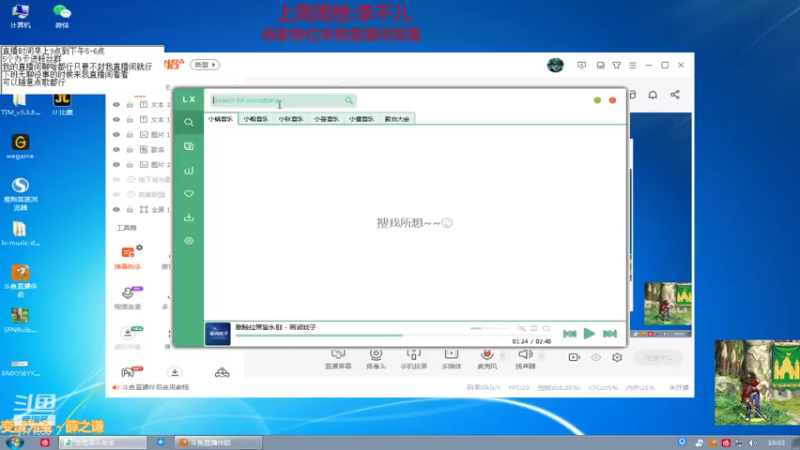Click the eye preview icon beside settings
Screen dimensions: 800x450
596,358
